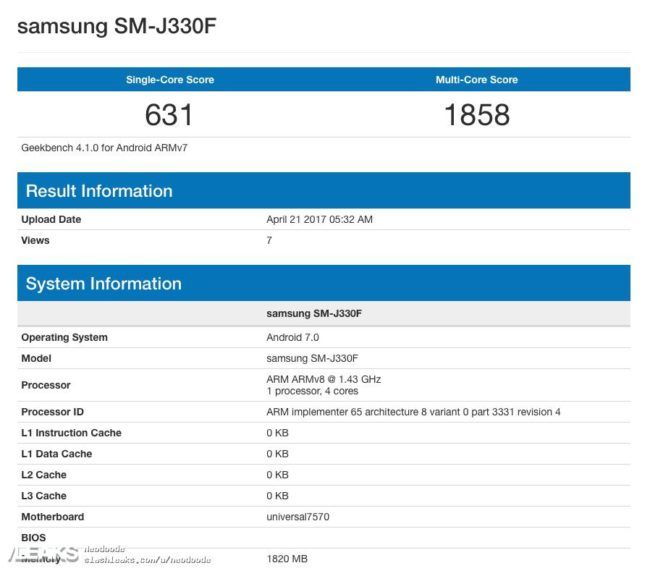Select the Single-Core Score header
Image resolution: width=650 pixels, height=576 pixels.
click(170, 80)
